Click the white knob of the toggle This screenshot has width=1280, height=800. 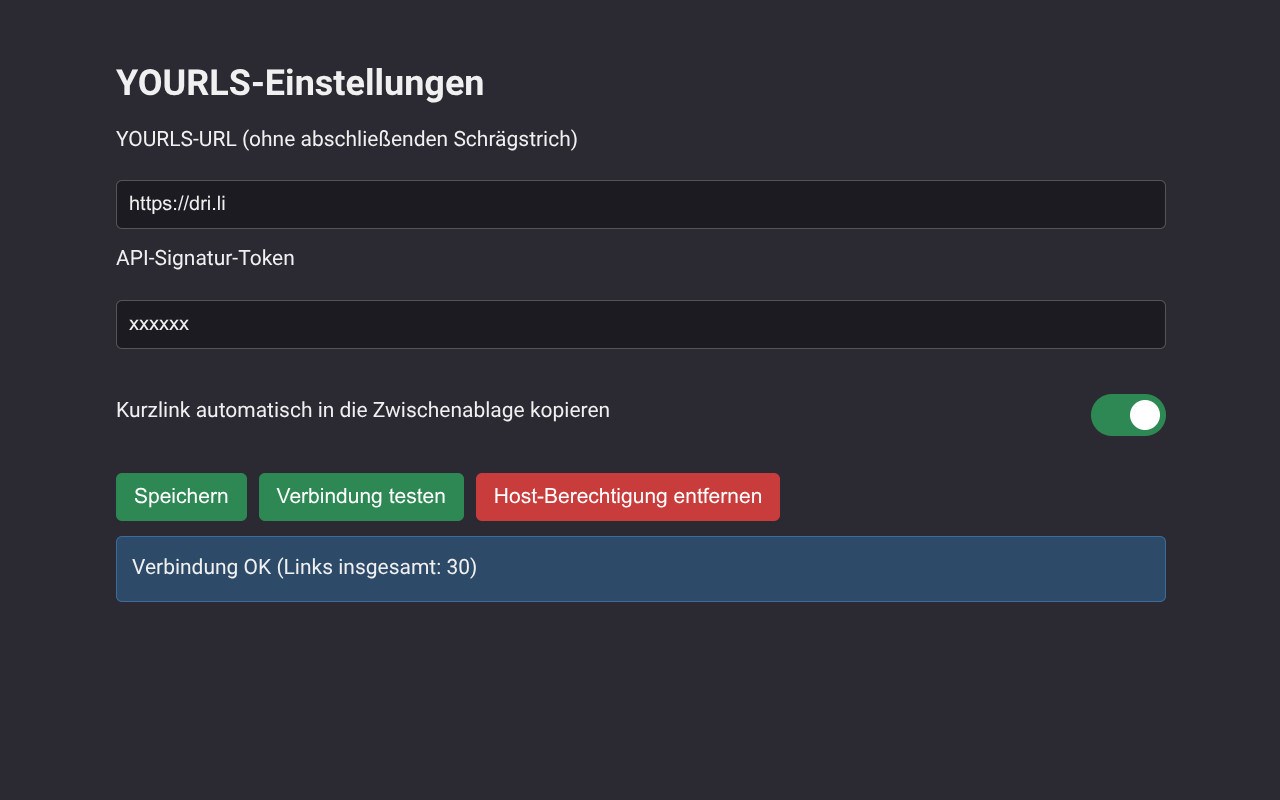1144,415
